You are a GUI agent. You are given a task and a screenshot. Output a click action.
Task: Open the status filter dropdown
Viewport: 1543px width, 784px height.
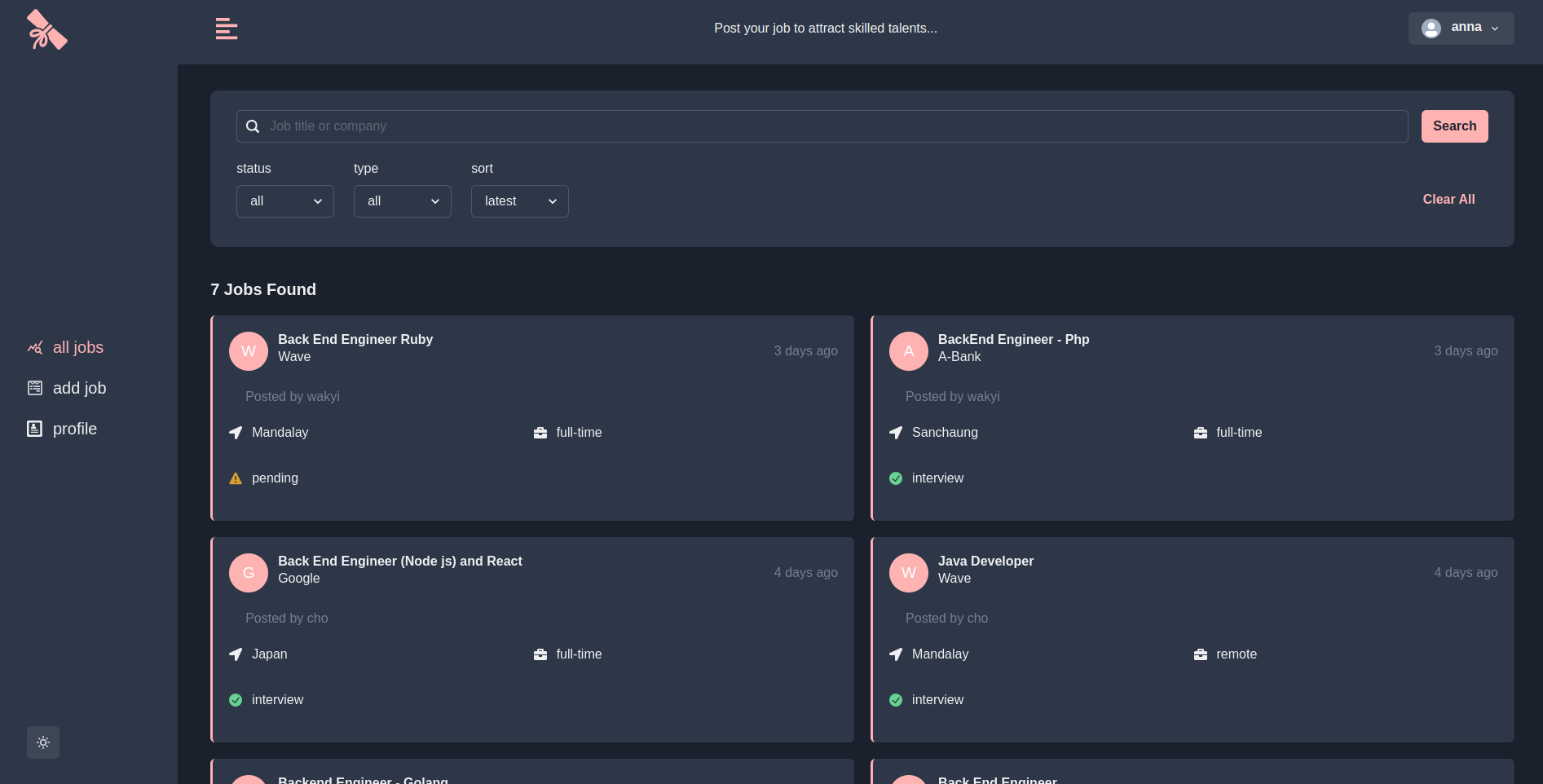[284, 200]
